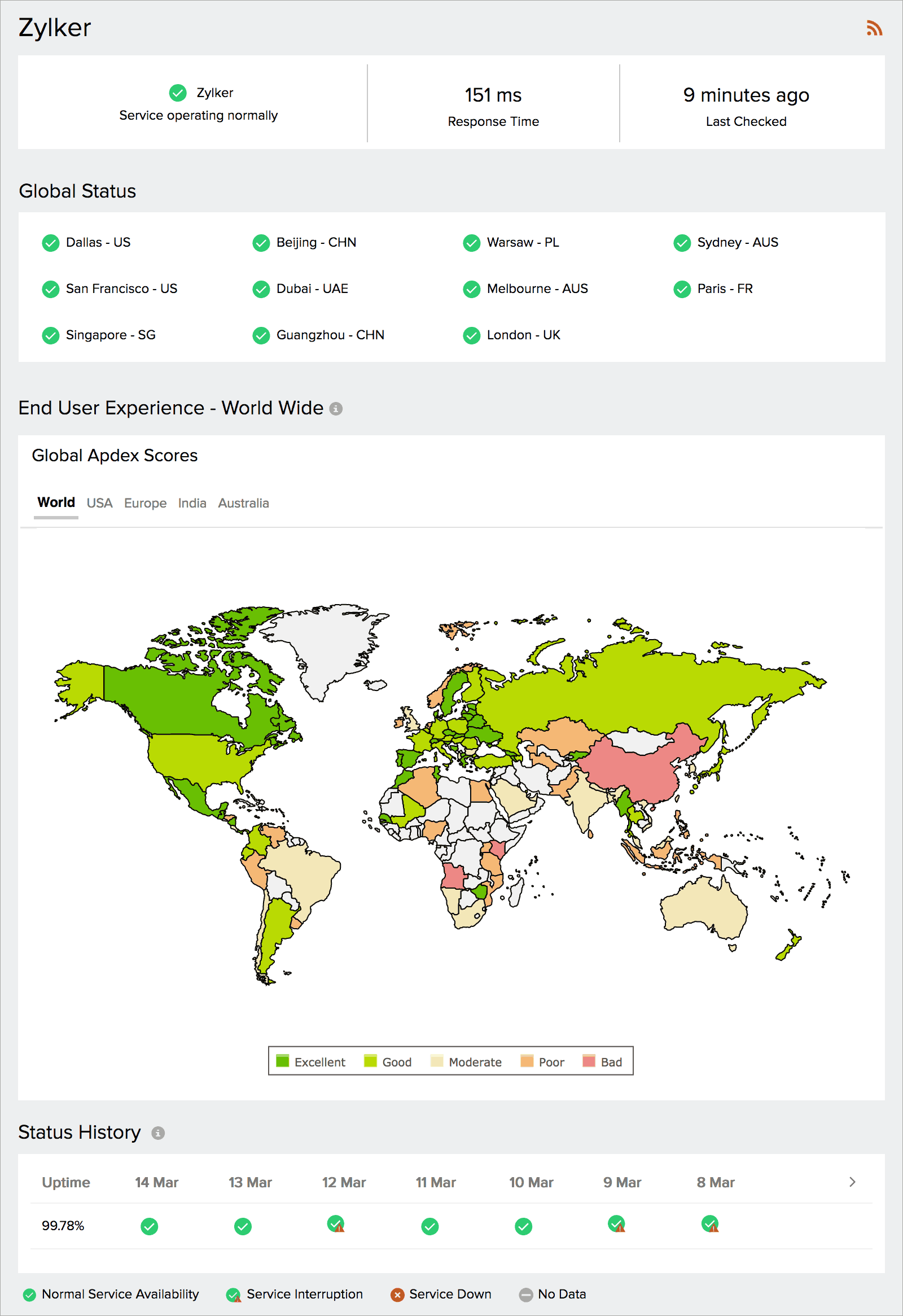Click the Melbourne - AUS status icon

[472, 290]
